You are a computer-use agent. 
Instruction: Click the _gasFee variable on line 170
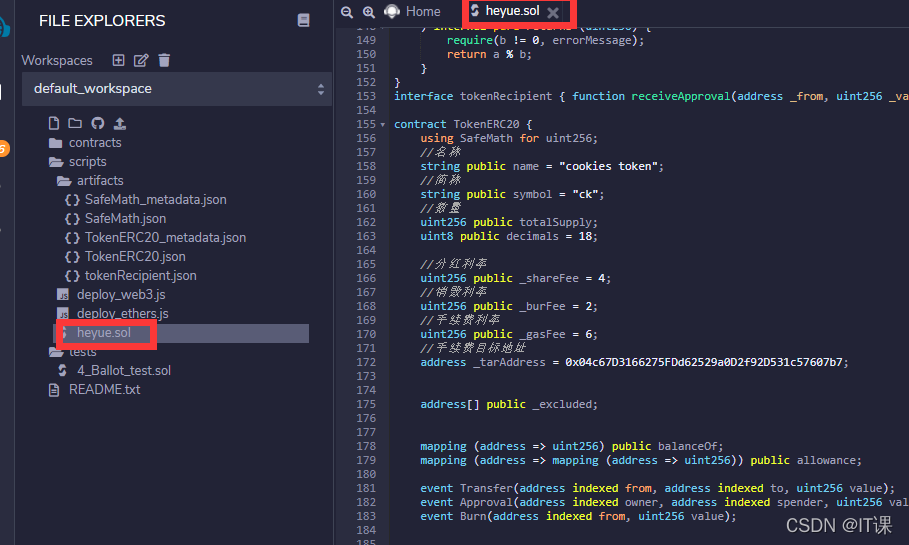click(x=542, y=334)
